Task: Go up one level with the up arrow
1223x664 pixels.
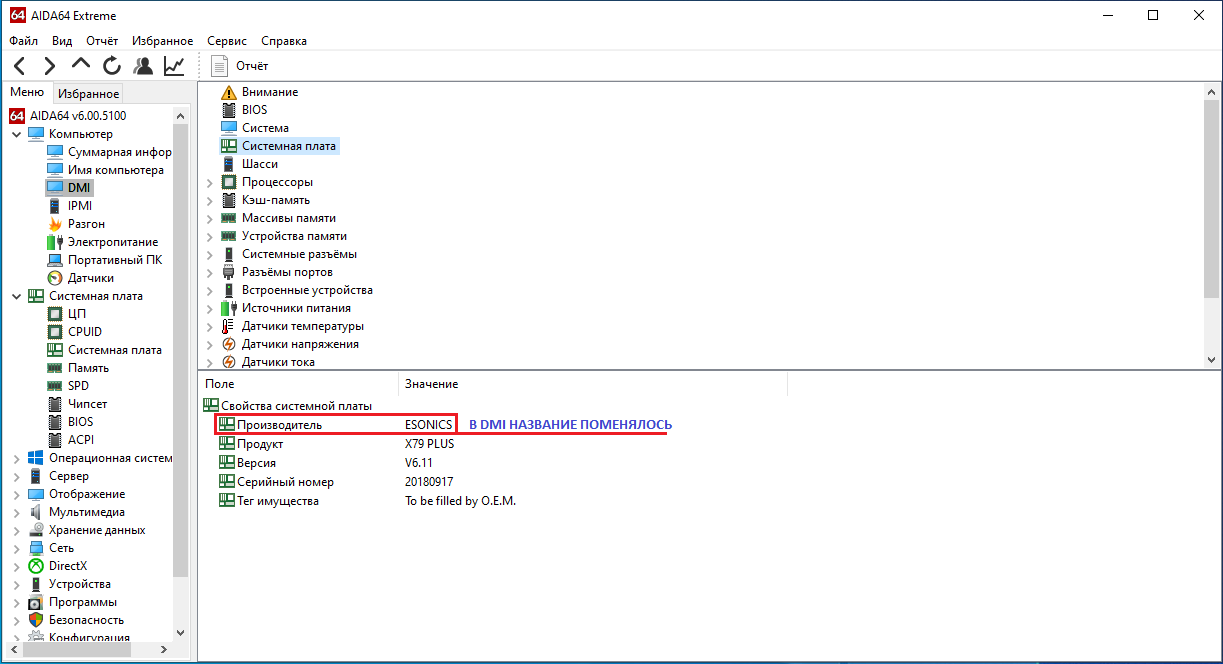Action: point(81,65)
